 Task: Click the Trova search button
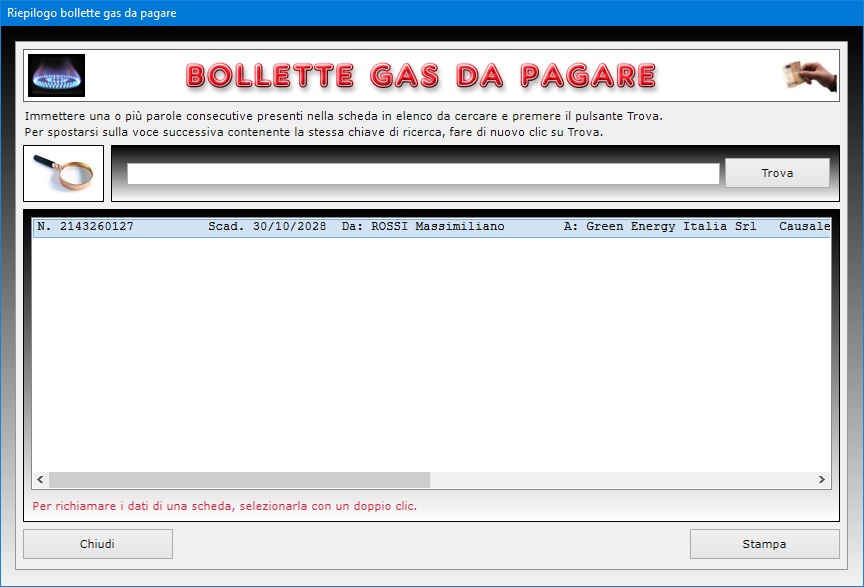point(777,173)
